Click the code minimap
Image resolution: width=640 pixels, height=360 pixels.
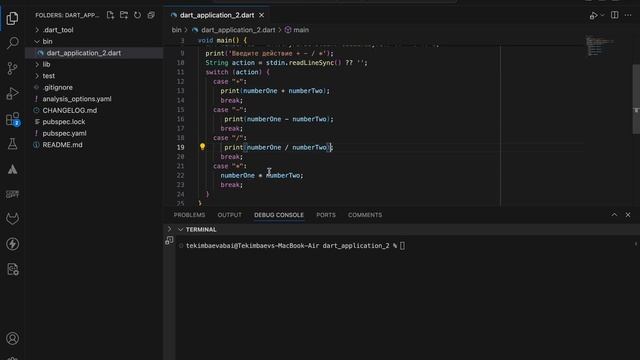[x=600, y=46]
